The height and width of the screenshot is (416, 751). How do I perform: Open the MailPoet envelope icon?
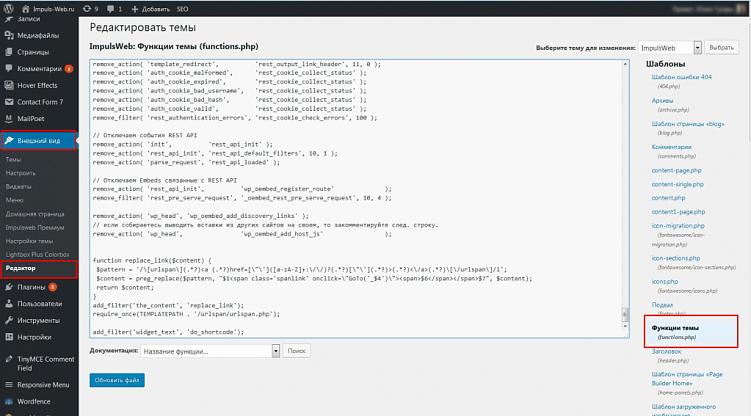coord(8,117)
